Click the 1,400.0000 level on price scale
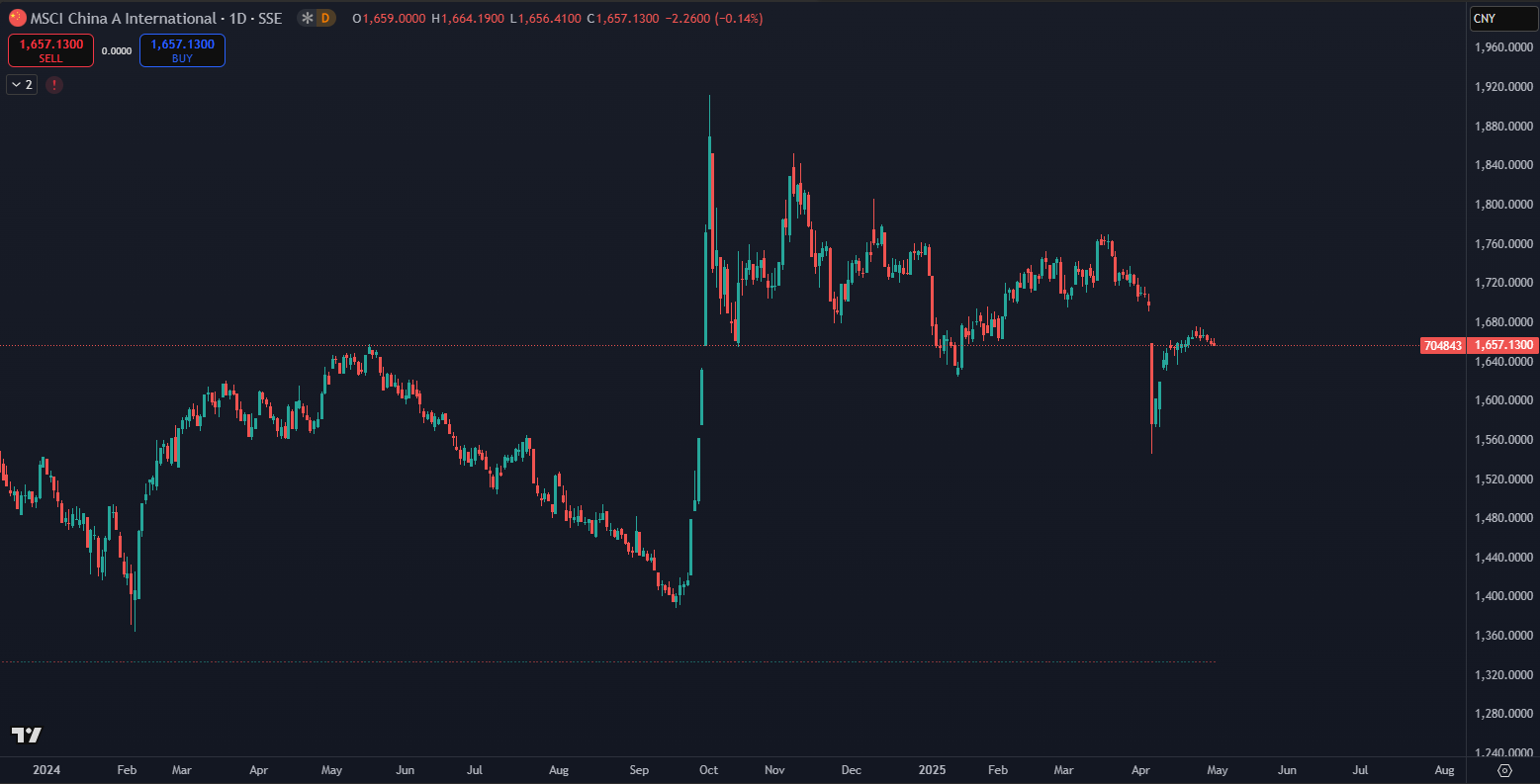Viewport: 1540px width, 784px height. coord(1502,596)
